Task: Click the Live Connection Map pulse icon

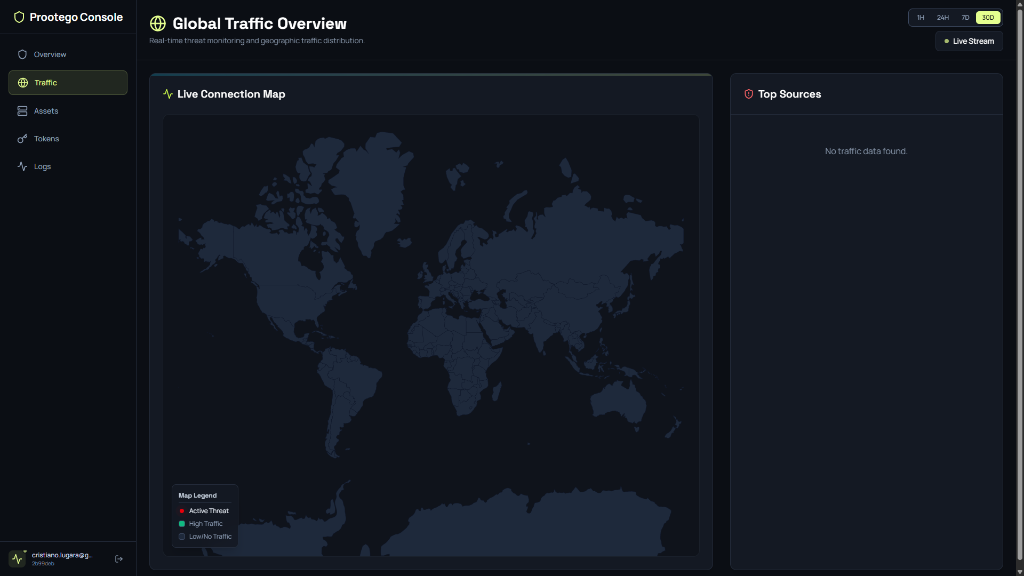Action: (x=168, y=94)
